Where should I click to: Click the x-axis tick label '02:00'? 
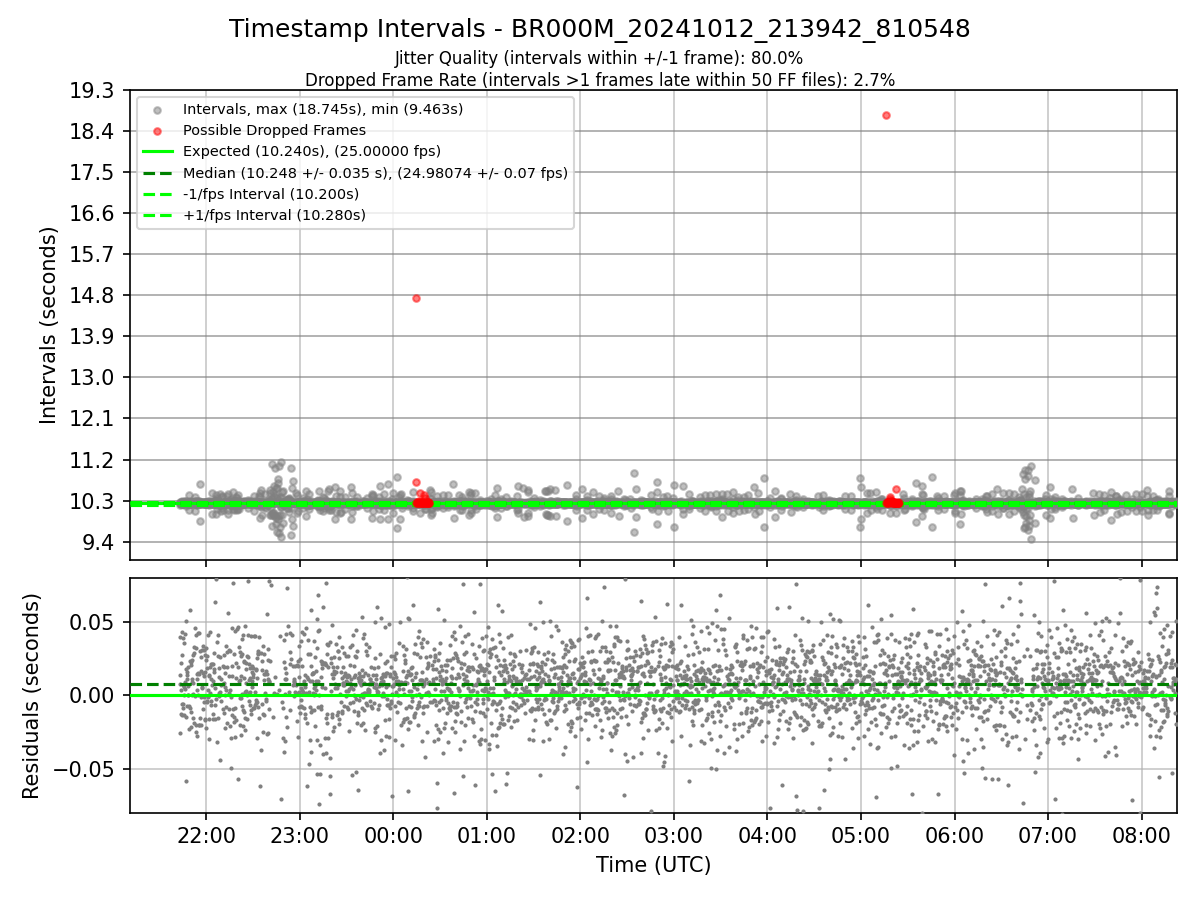tap(580, 834)
